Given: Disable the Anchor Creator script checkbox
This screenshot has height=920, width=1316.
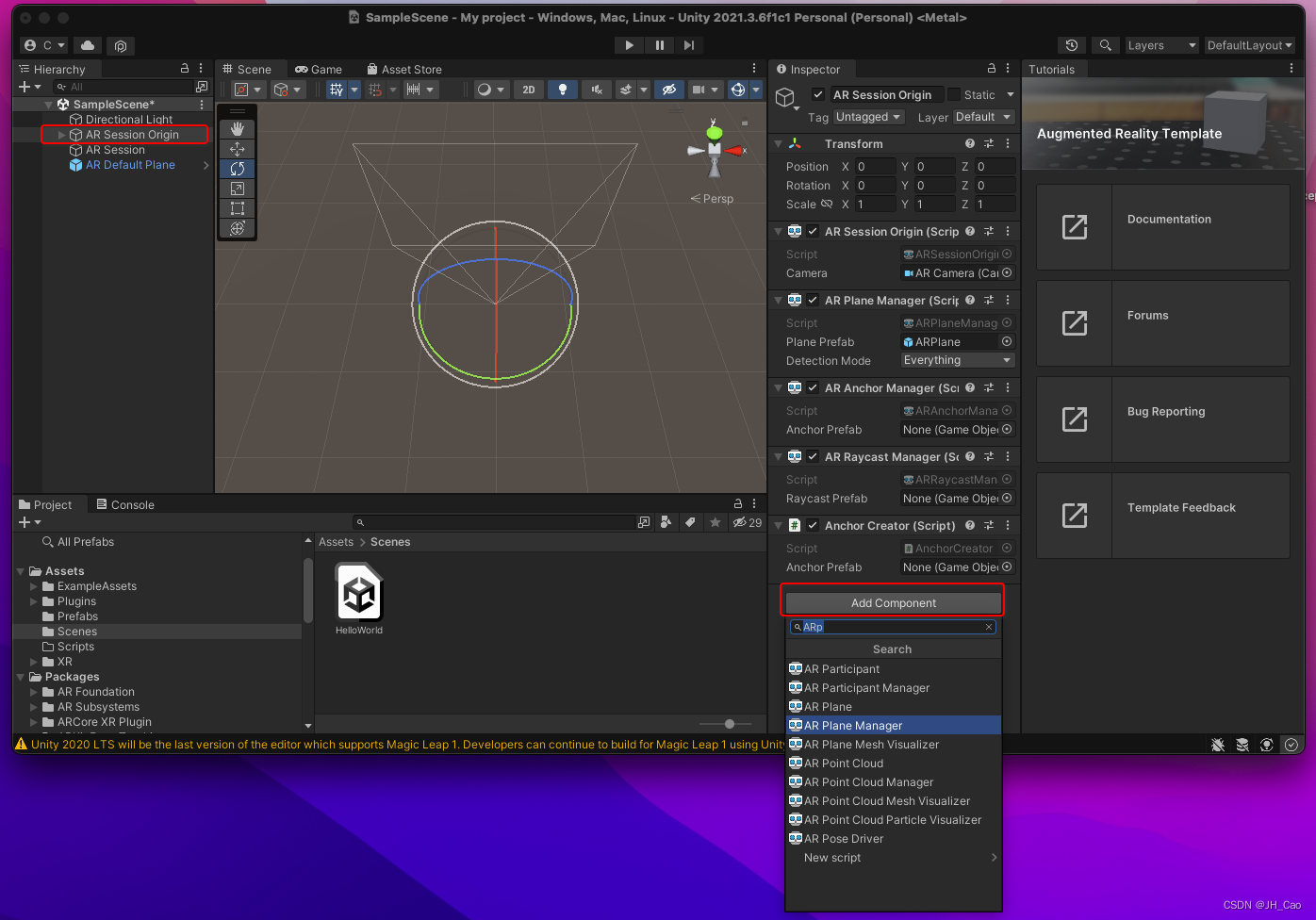Looking at the screenshot, I should [813, 525].
